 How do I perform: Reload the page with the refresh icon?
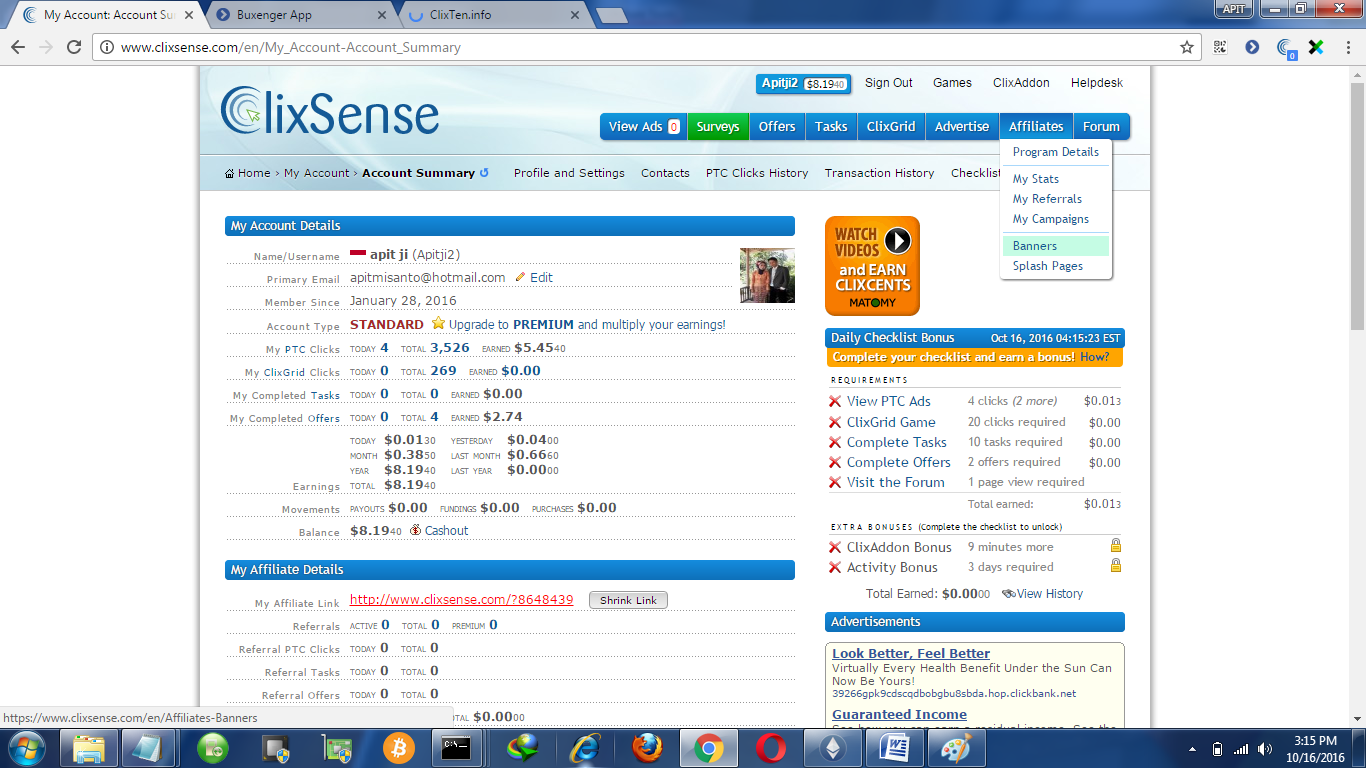pyautogui.click(x=73, y=47)
